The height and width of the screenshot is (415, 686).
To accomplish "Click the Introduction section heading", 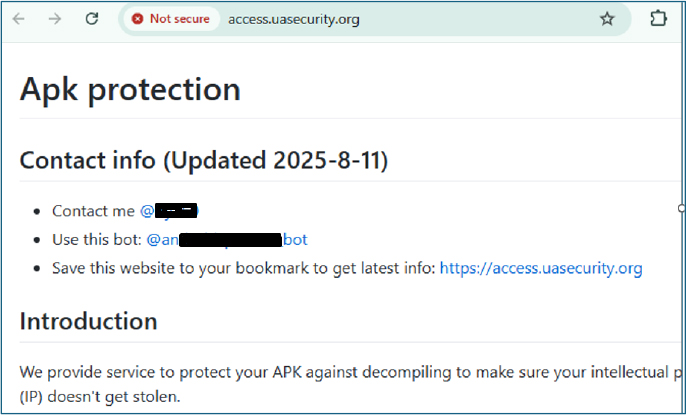I will coord(88,321).
